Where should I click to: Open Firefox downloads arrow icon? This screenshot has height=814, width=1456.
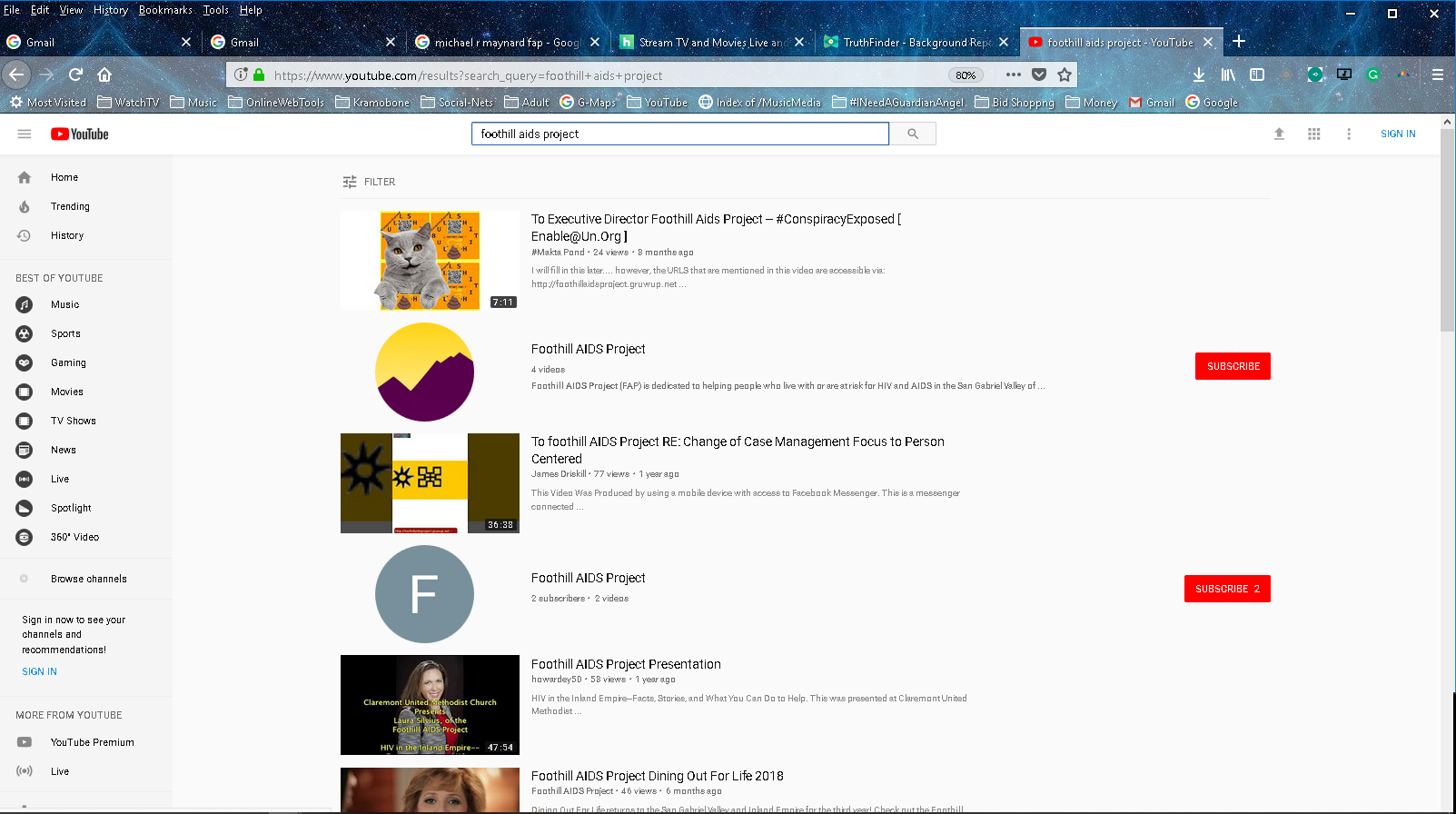tap(1199, 74)
